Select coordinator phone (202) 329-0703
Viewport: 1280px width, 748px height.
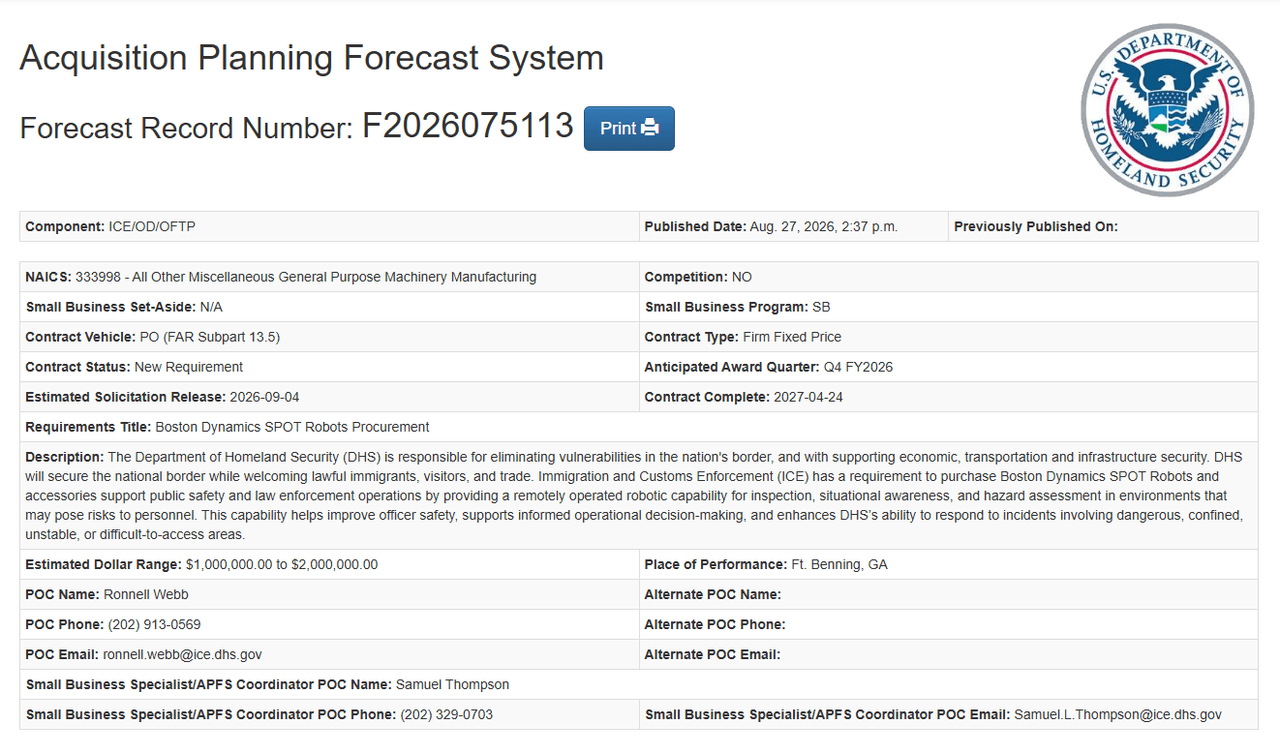447,715
